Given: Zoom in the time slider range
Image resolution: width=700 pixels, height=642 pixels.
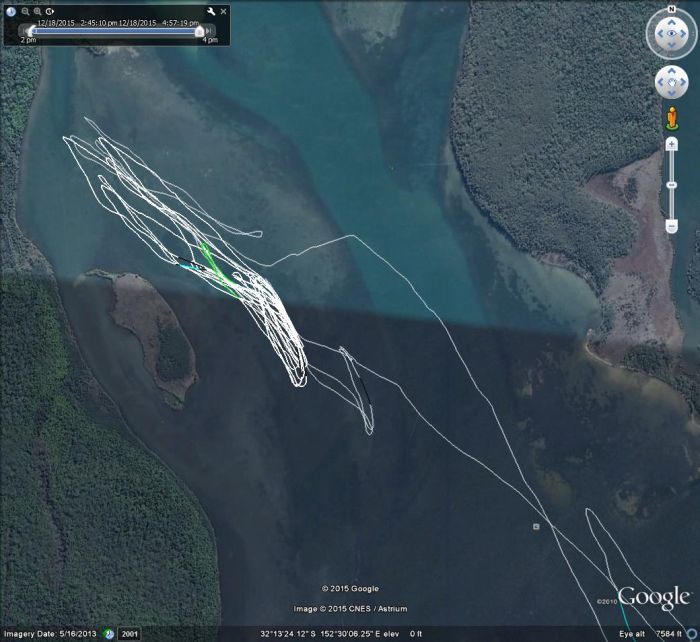Looking at the screenshot, I should coord(37,11).
